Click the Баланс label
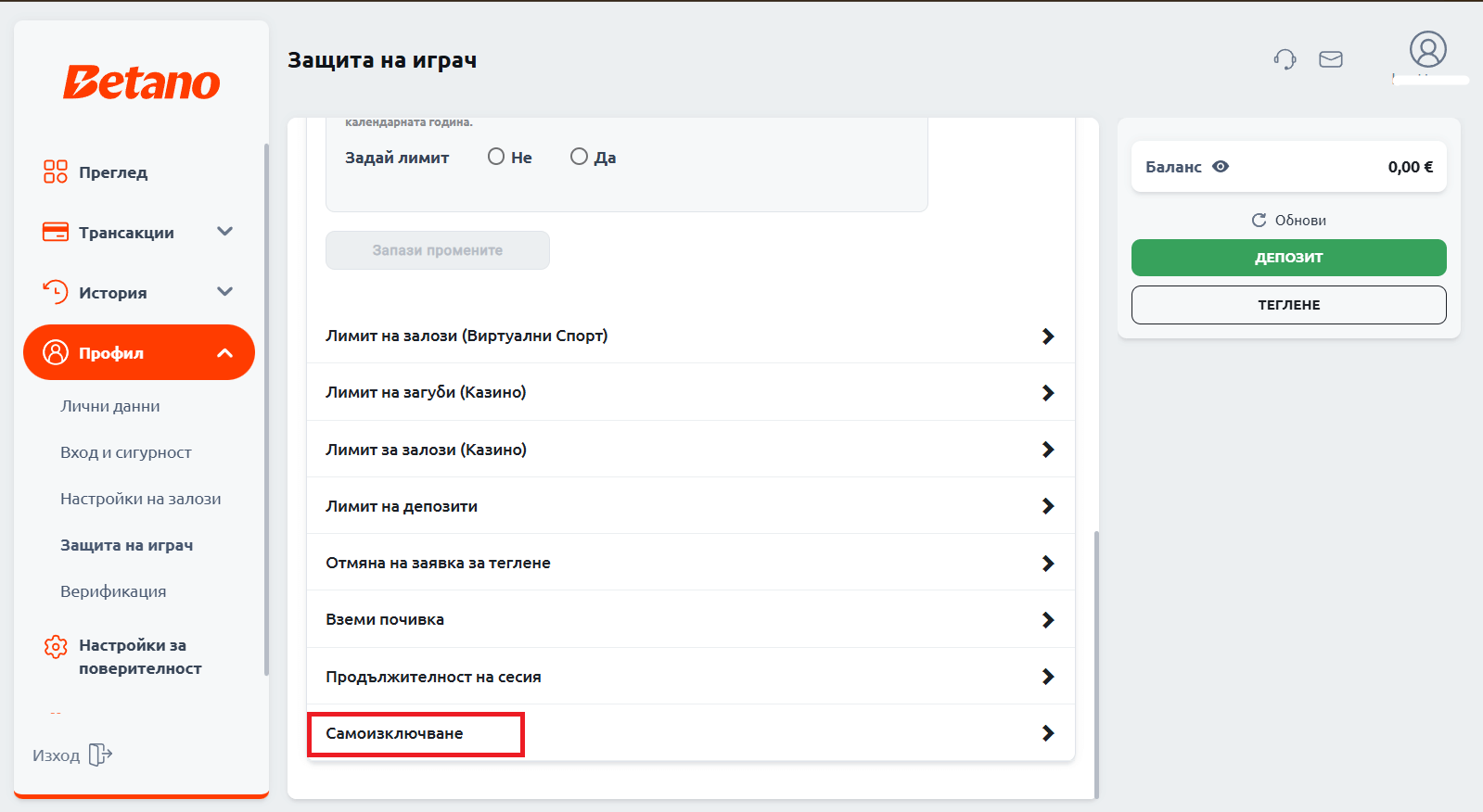The image size is (1483, 812). (x=1173, y=167)
